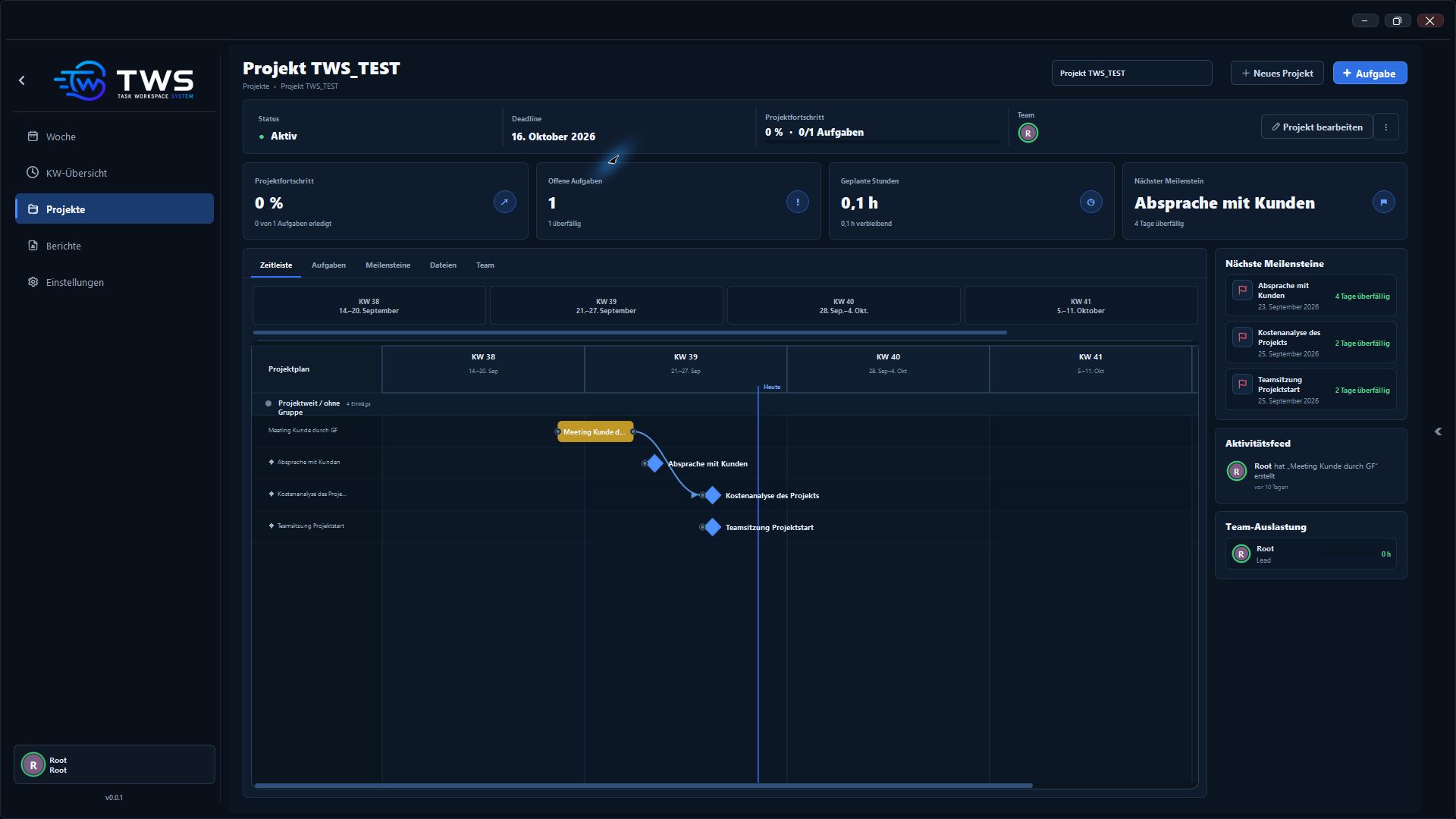Open the Woche view in the sidebar
Screen dimensions: 1456x819
click(x=114, y=136)
